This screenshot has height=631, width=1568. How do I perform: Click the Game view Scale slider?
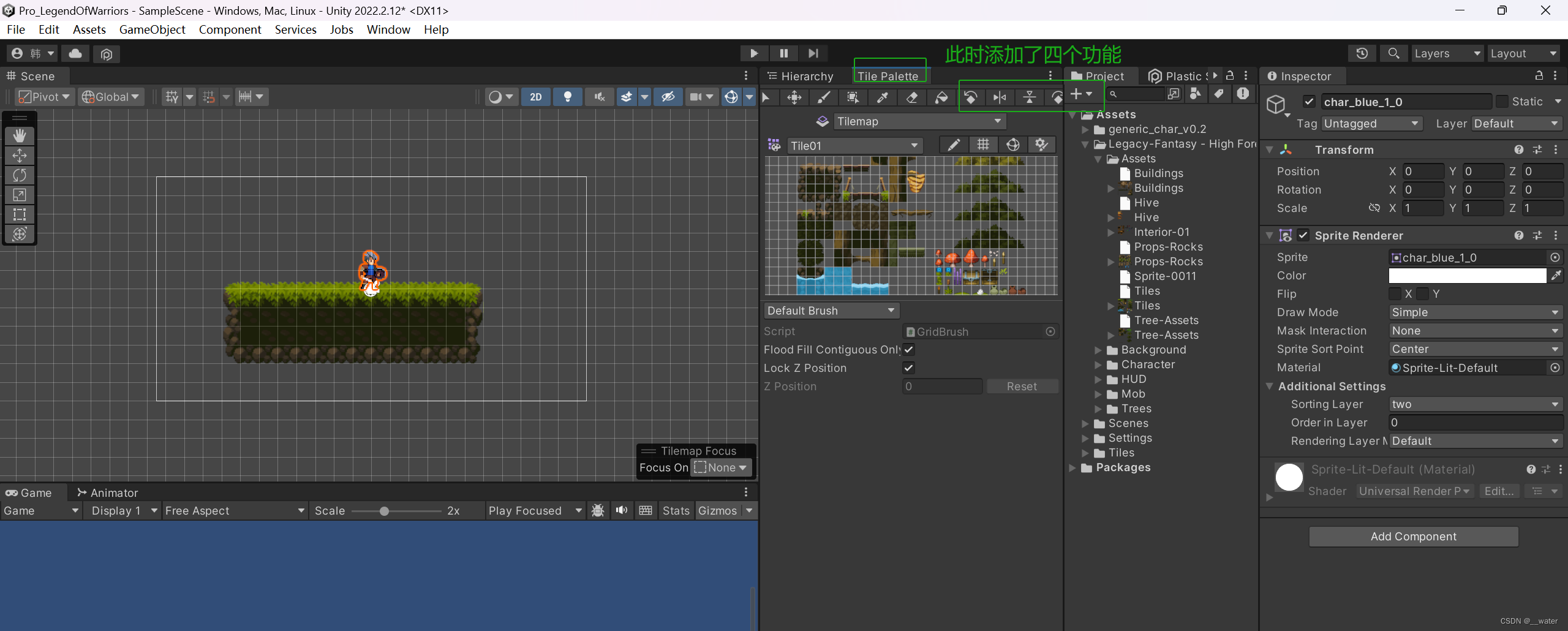[x=397, y=511]
